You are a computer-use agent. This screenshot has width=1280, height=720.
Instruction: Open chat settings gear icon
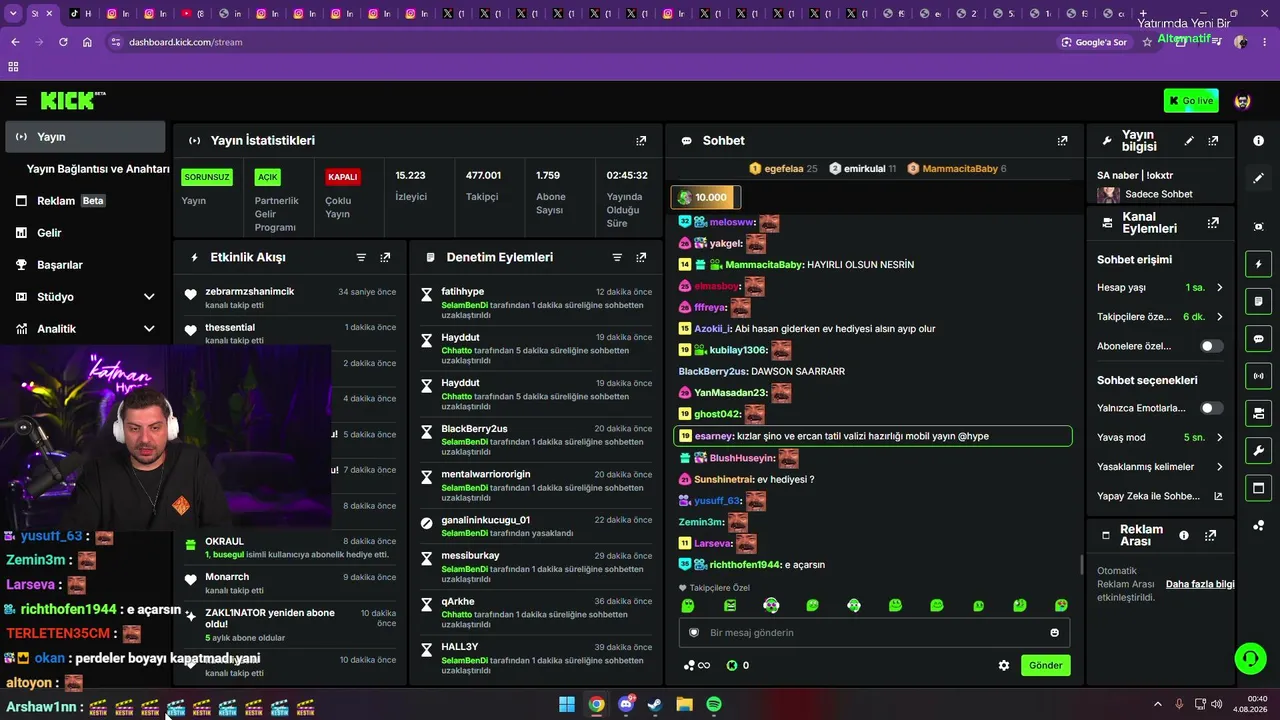(1004, 665)
